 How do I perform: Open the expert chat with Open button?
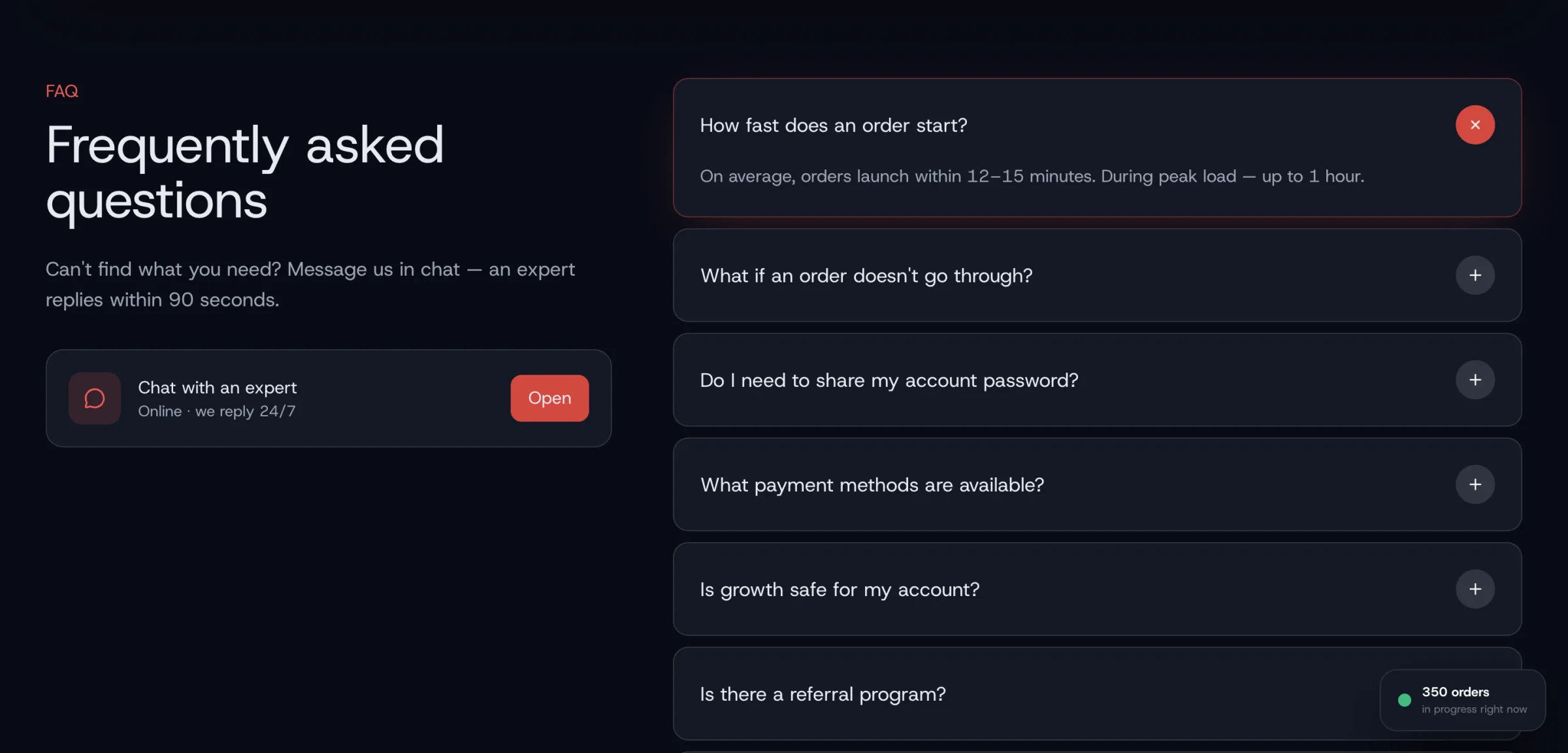[549, 398]
